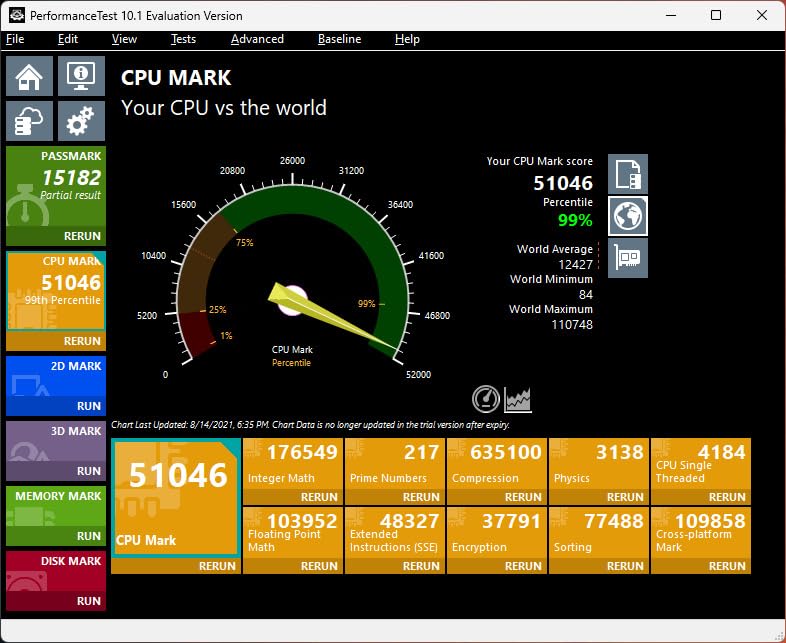This screenshot has height=643, width=786.
Task: Rerun the CPU Single Threaded test
Action: (x=701, y=497)
